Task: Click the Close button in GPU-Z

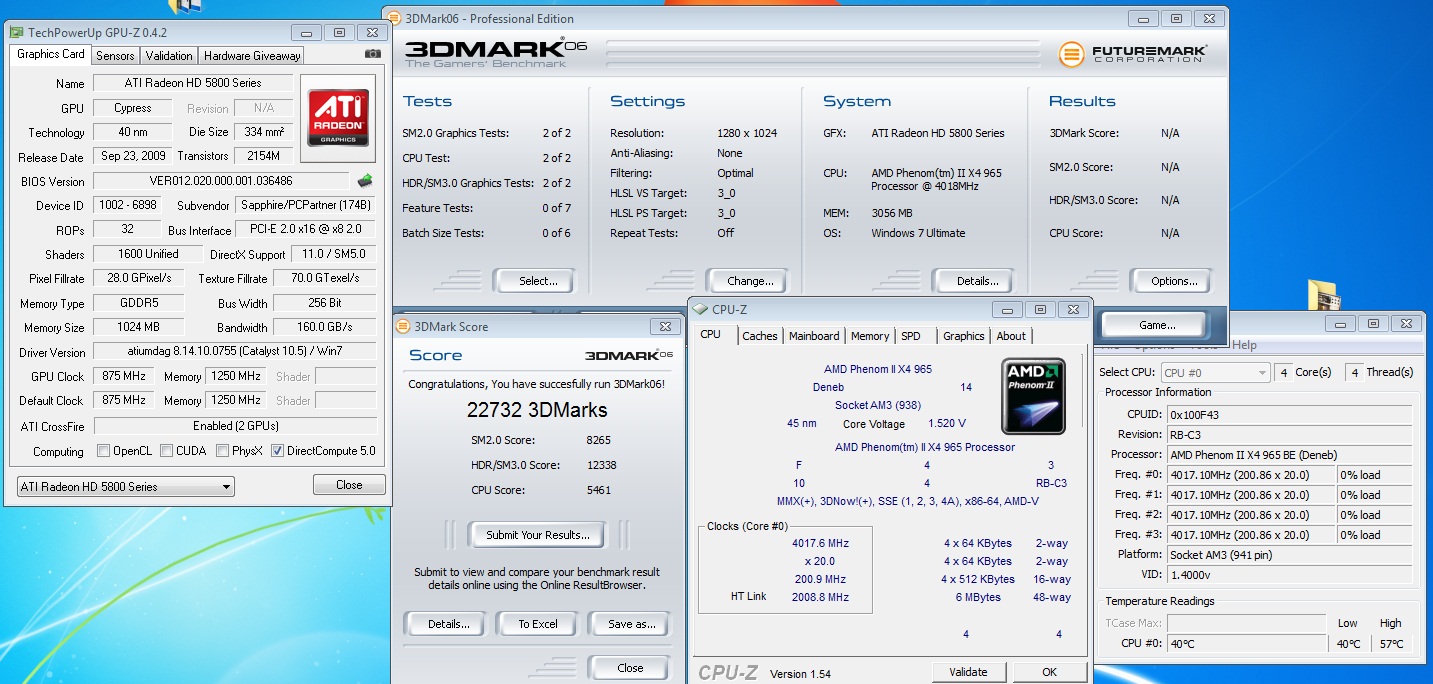Action: [349, 485]
